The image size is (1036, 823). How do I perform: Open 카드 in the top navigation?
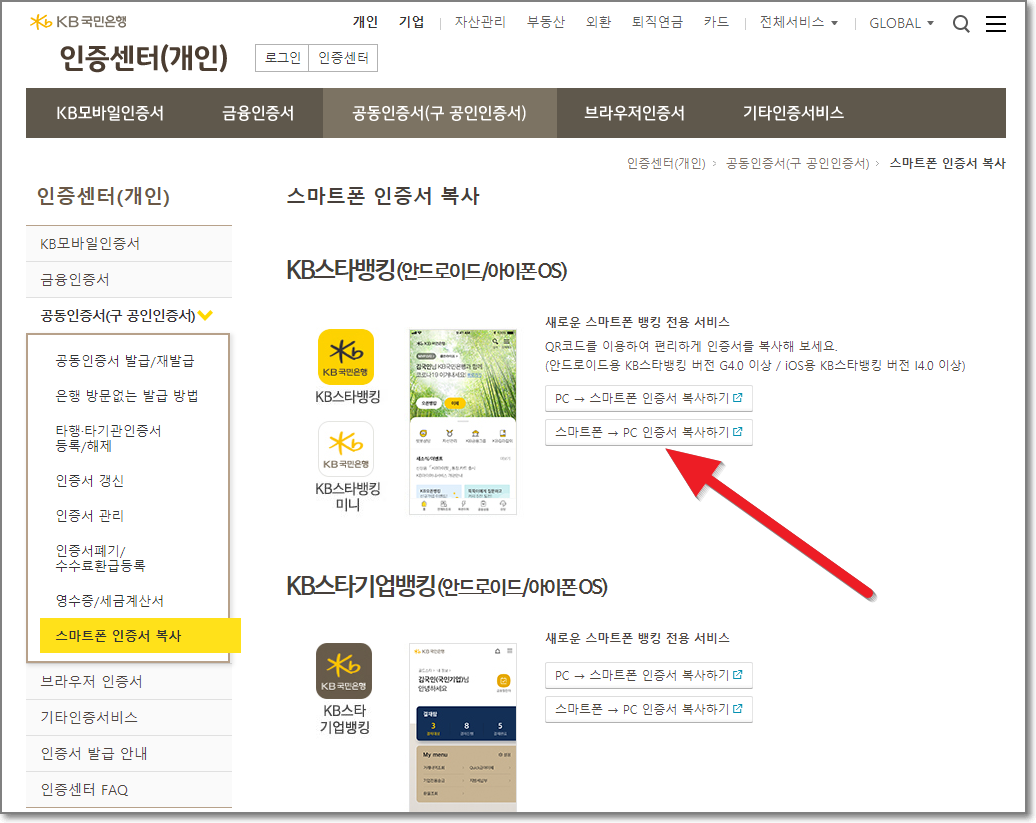click(716, 22)
